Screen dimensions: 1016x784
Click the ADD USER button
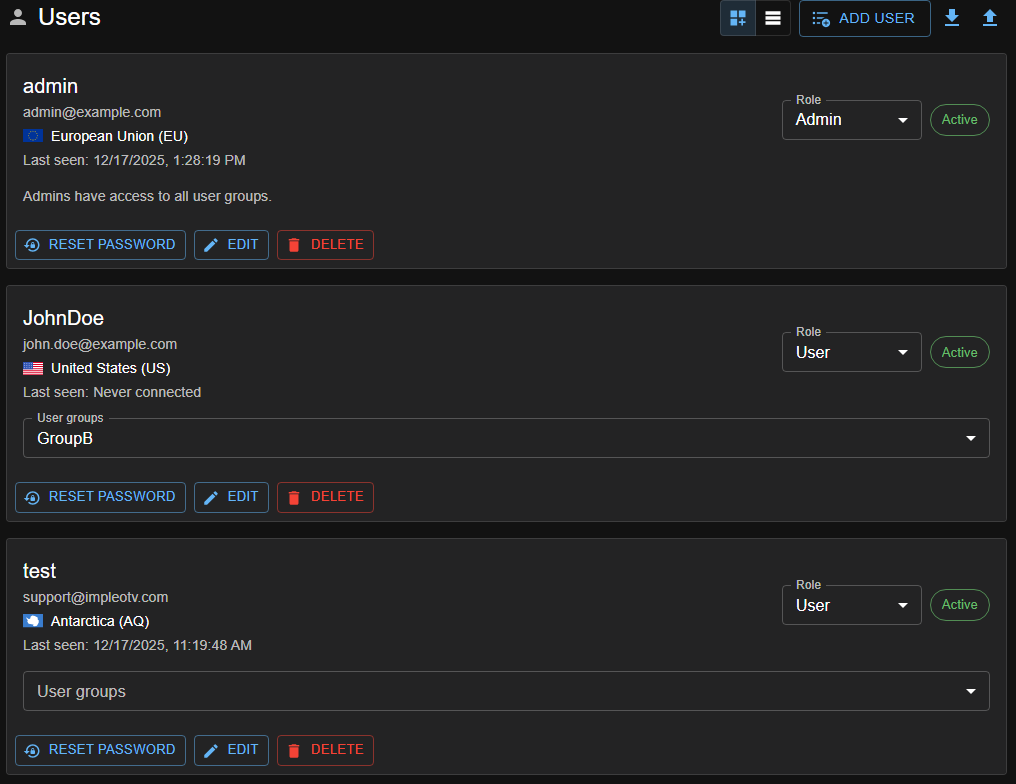[864, 17]
